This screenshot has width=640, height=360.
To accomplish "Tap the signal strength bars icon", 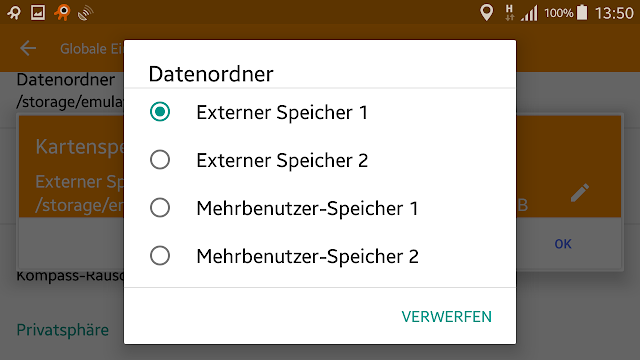I will point(529,13).
